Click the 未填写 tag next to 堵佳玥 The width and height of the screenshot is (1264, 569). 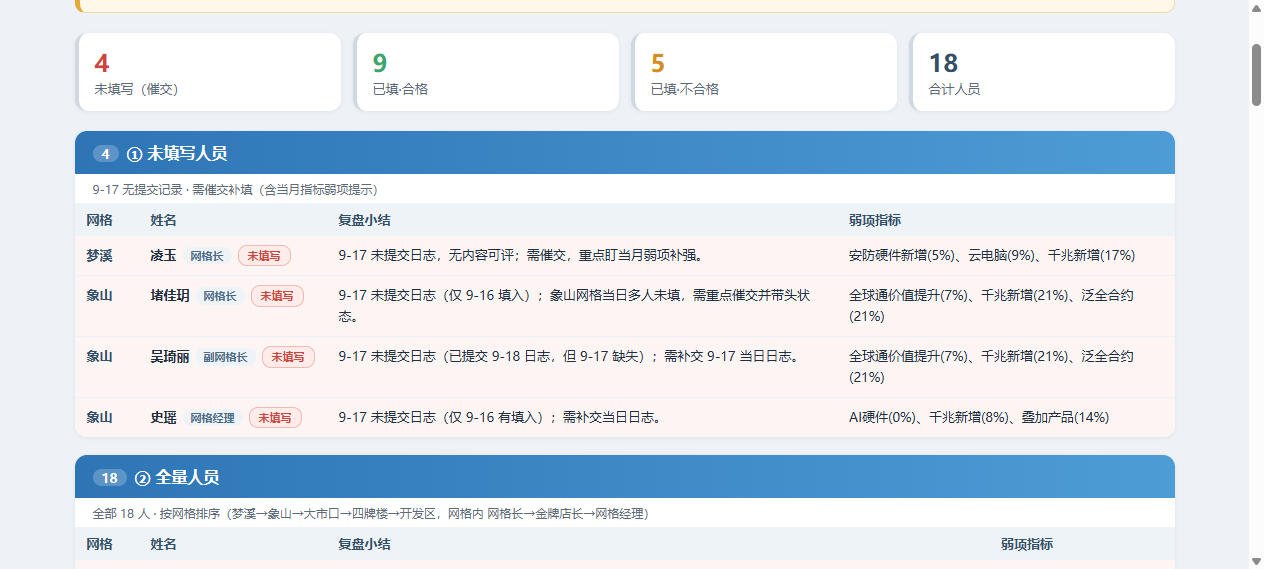(x=277, y=296)
